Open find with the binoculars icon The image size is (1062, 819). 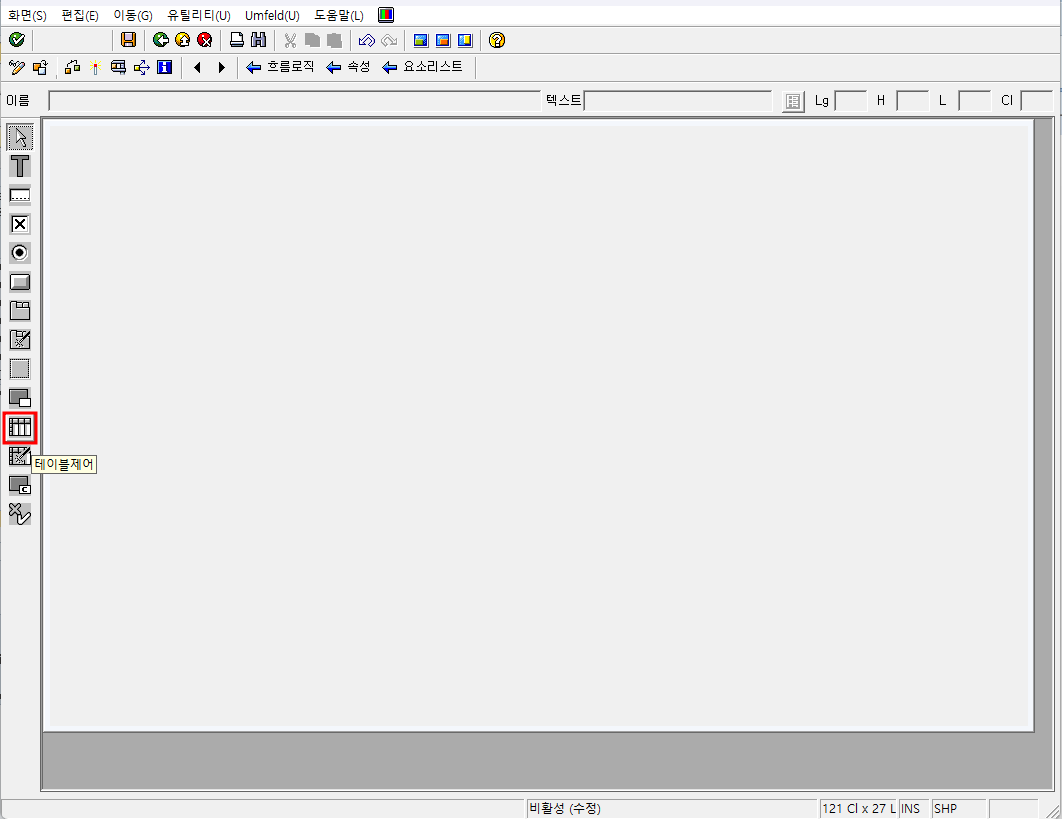pos(258,40)
